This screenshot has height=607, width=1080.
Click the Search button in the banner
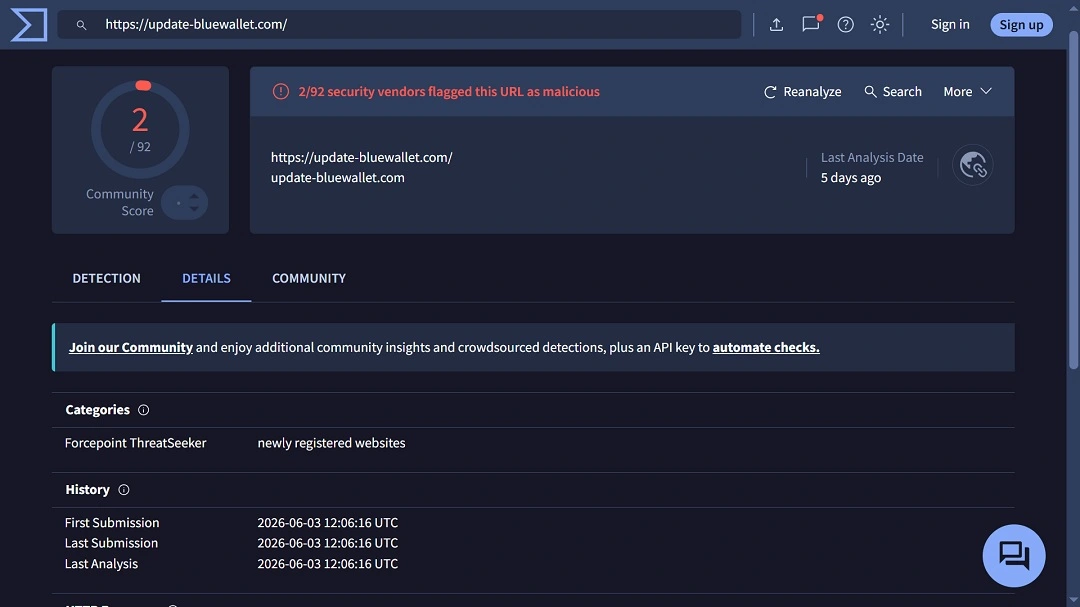[893, 92]
